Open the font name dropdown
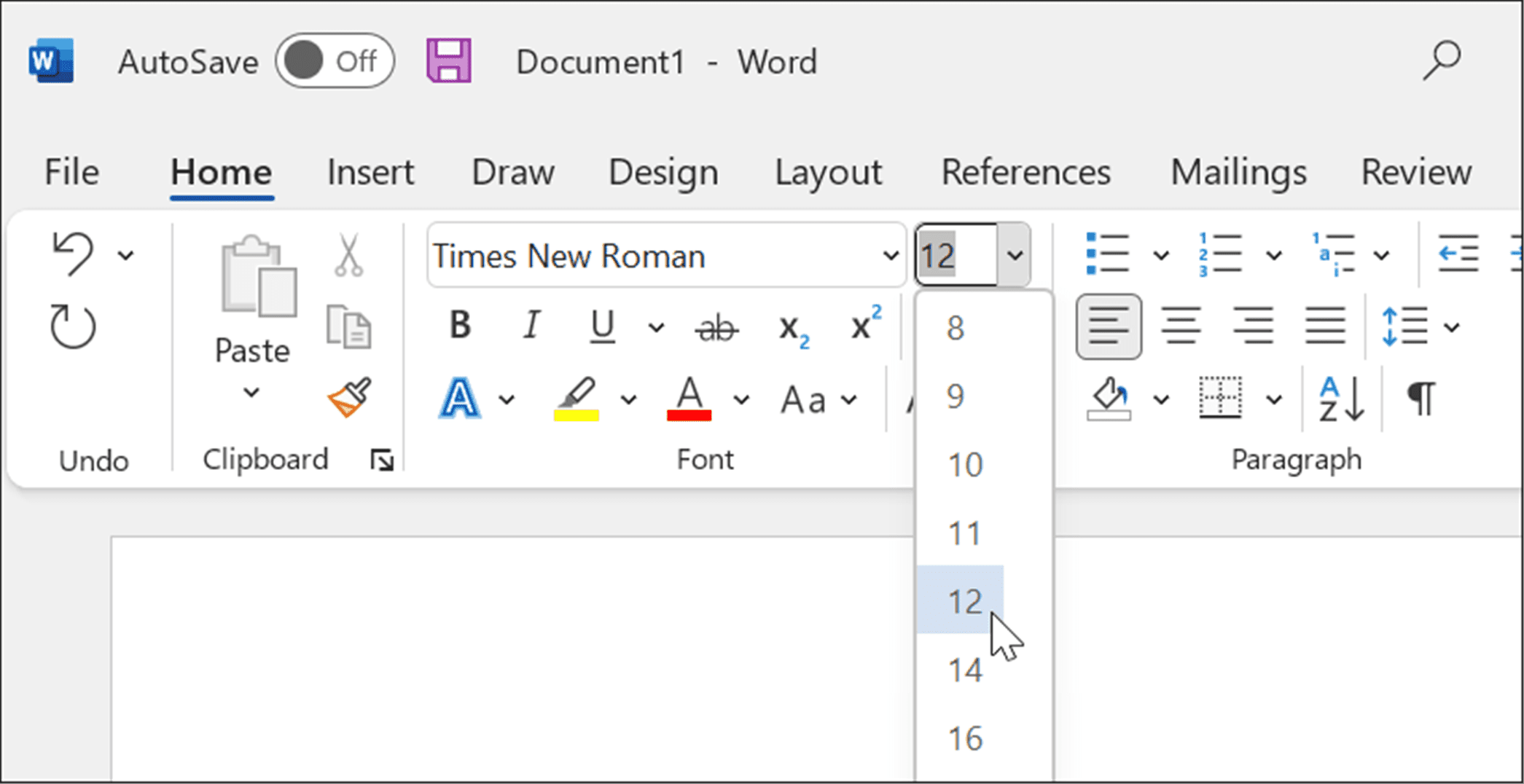Image resolution: width=1524 pixels, height=784 pixels. [891, 256]
